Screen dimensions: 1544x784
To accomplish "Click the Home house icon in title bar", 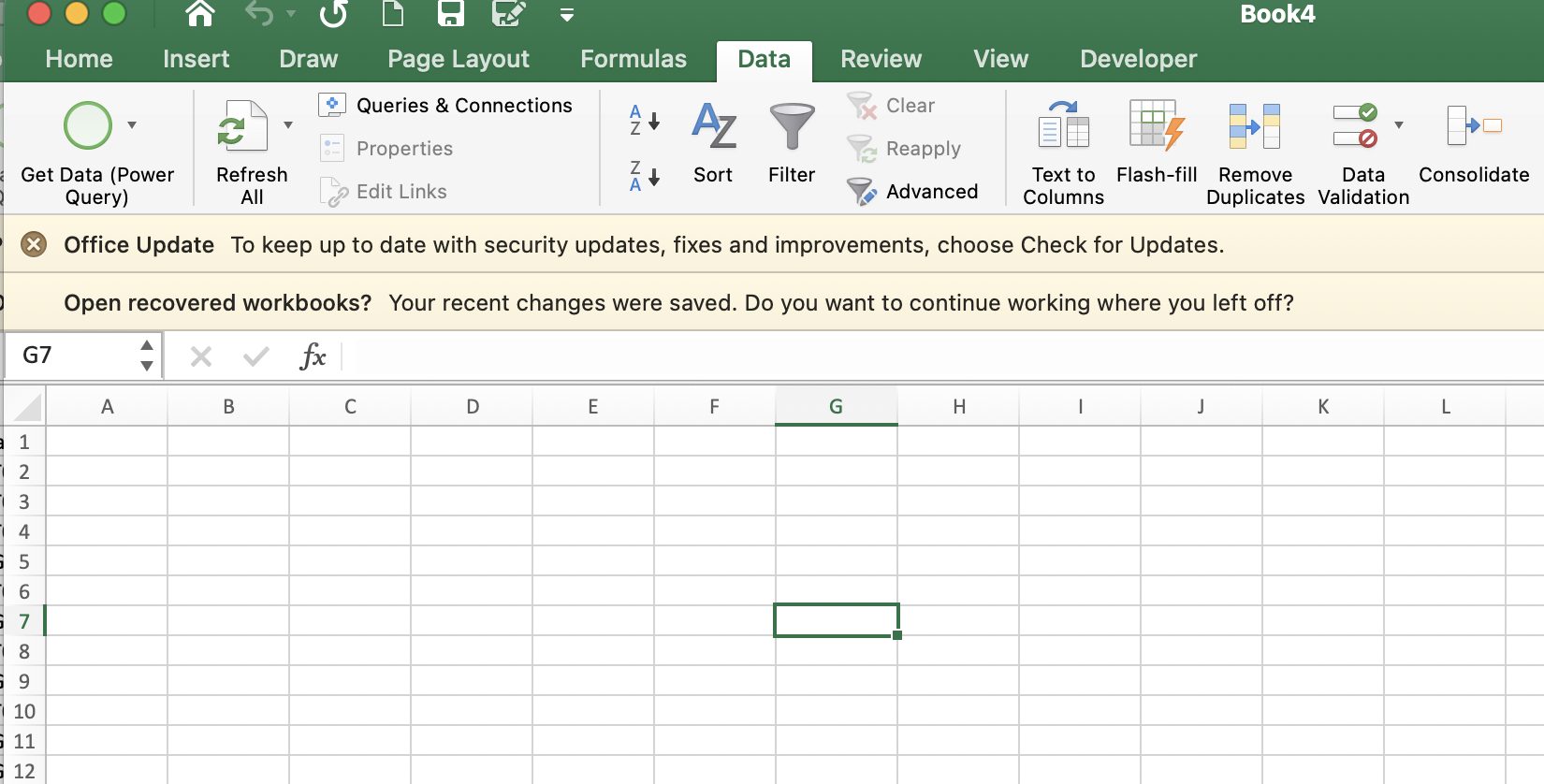I will click(200, 14).
